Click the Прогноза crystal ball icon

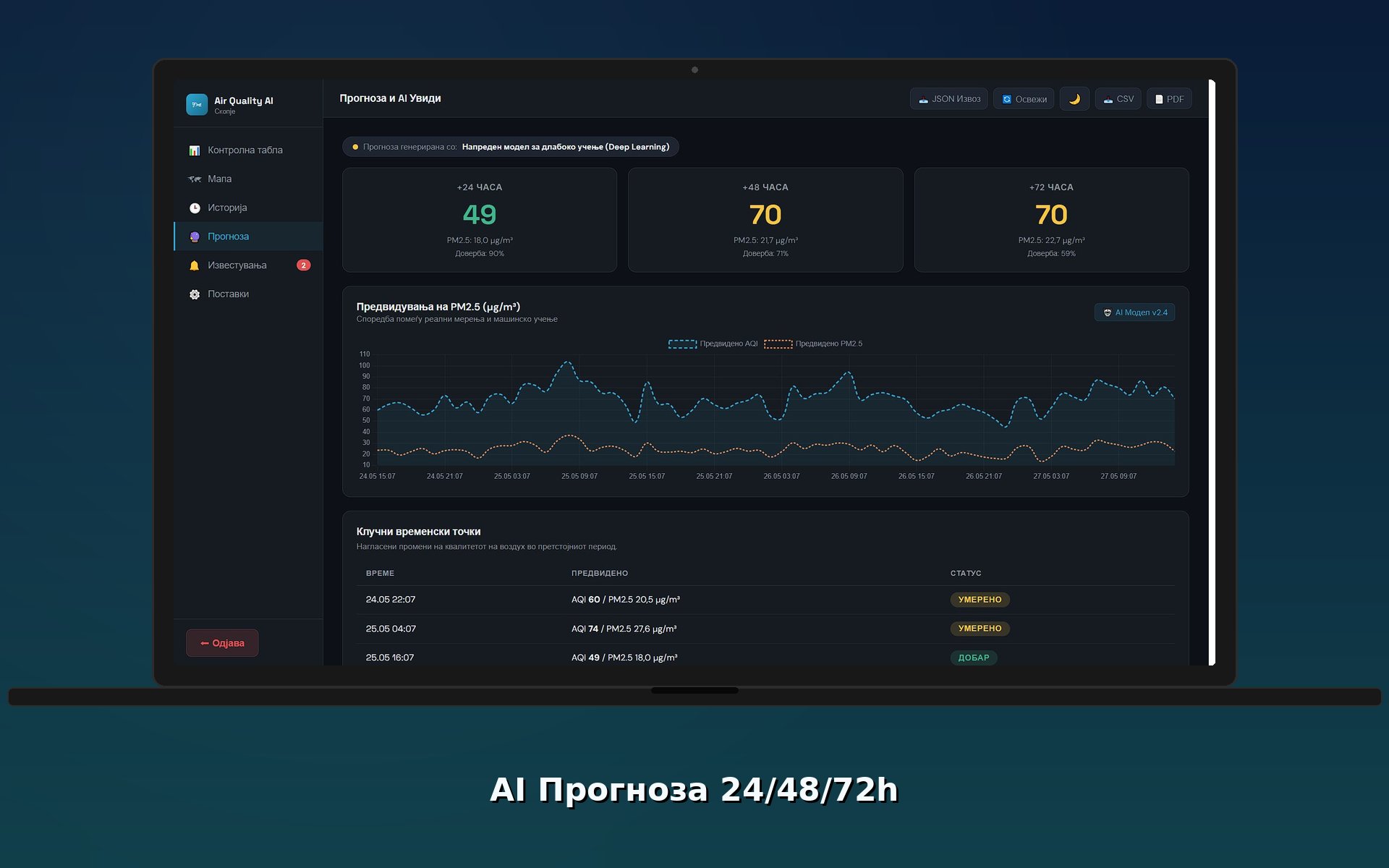click(195, 237)
